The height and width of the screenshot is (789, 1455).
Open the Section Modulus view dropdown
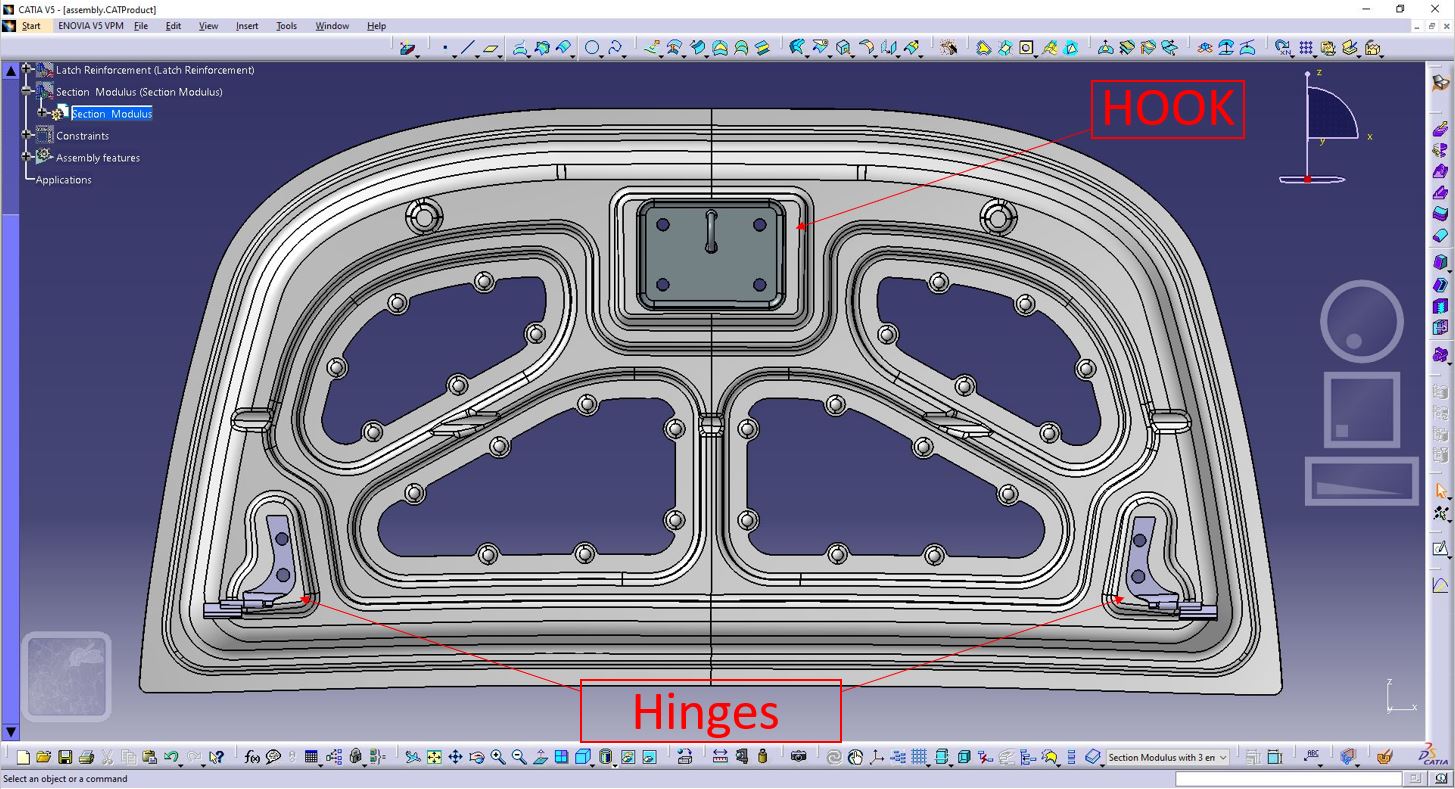(x=1168, y=758)
